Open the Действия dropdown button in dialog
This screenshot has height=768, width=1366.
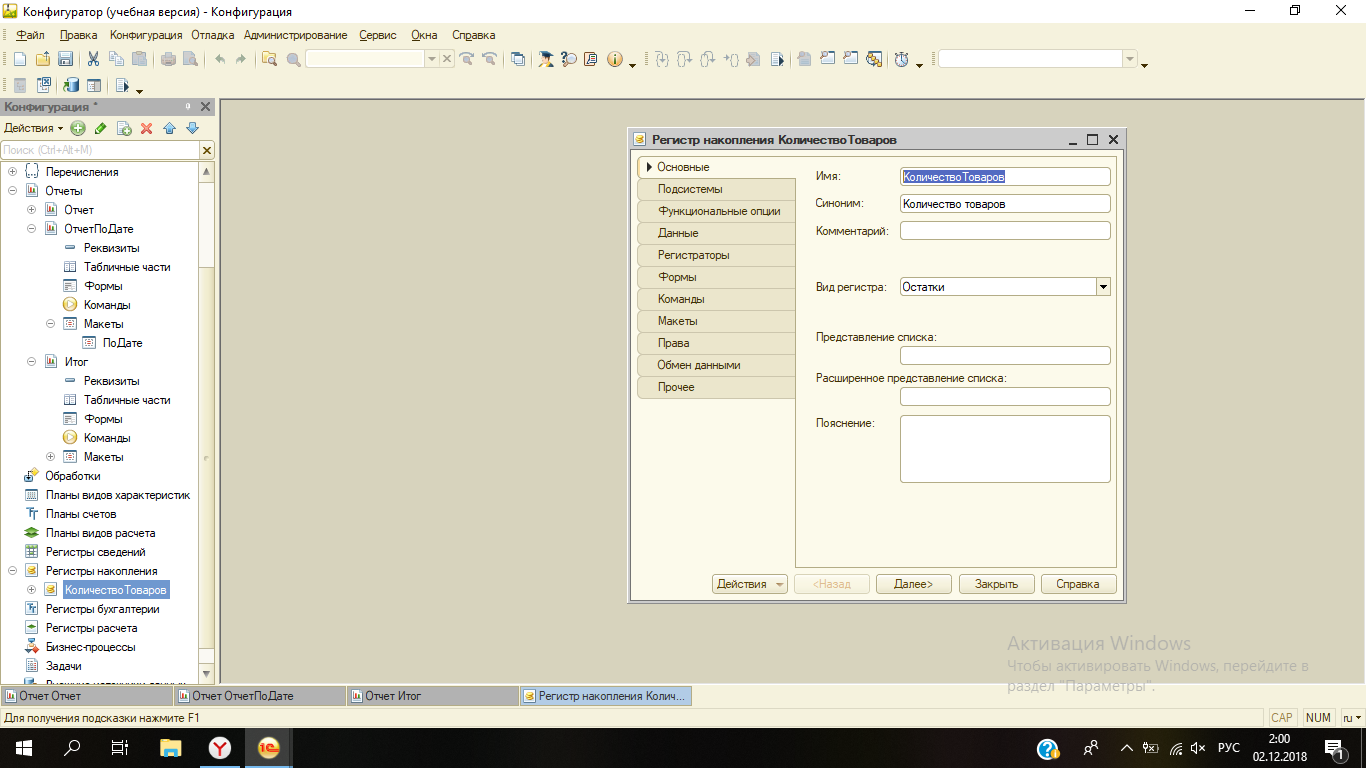(x=750, y=584)
